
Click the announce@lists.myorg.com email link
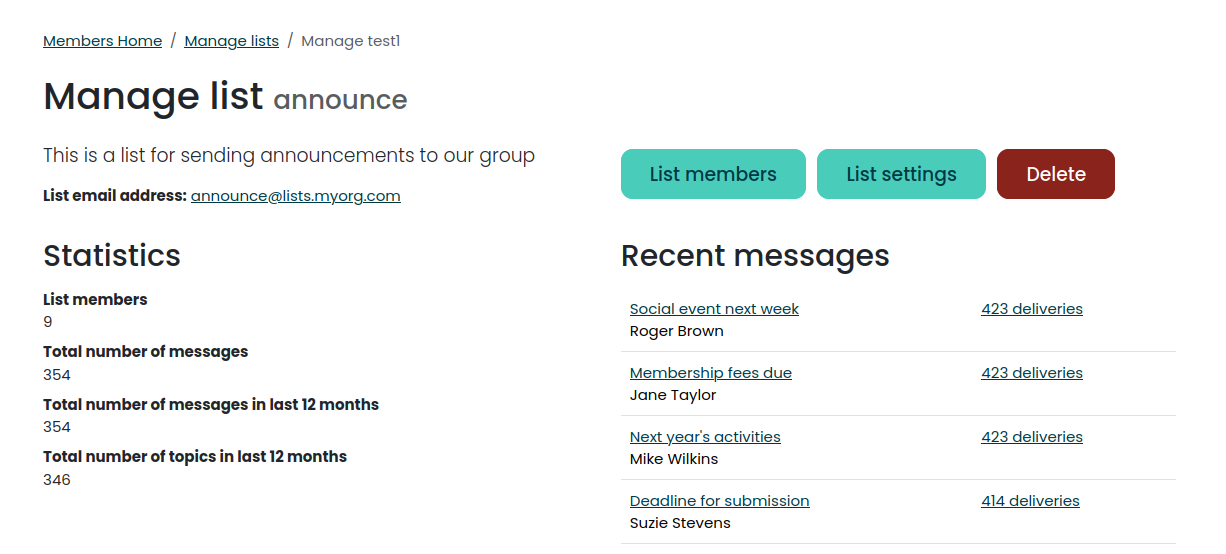(x=295, y=196)
